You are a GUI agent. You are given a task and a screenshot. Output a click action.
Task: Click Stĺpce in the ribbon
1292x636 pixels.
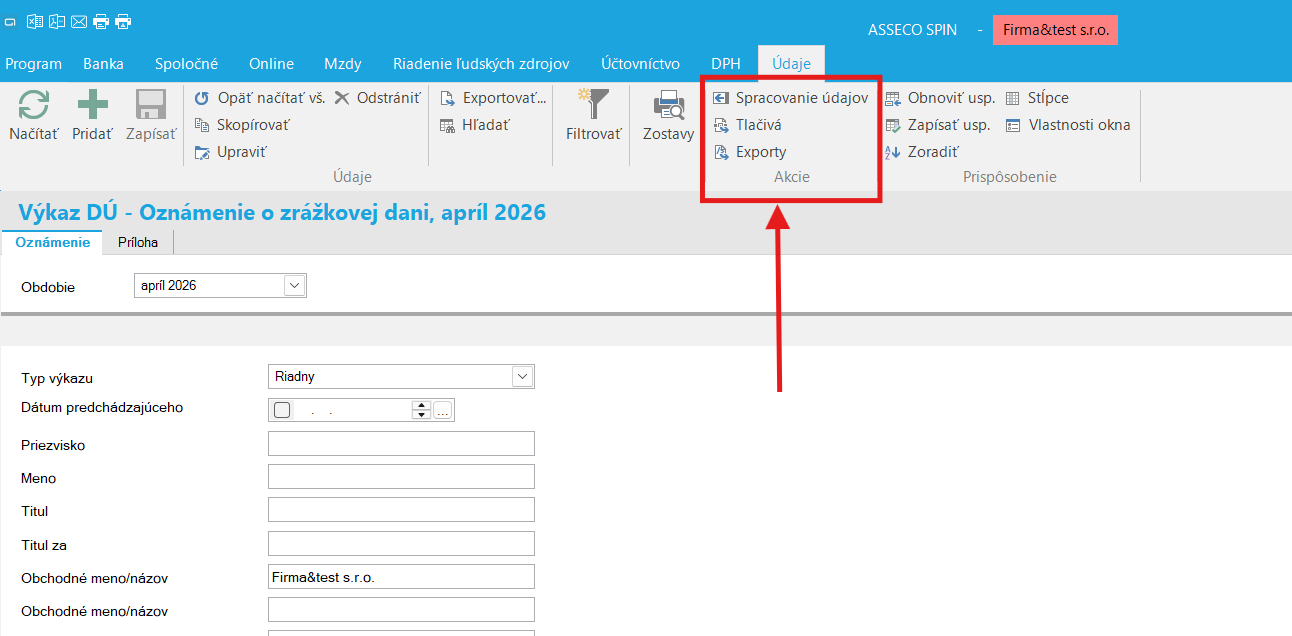(x=1037, y=98)
